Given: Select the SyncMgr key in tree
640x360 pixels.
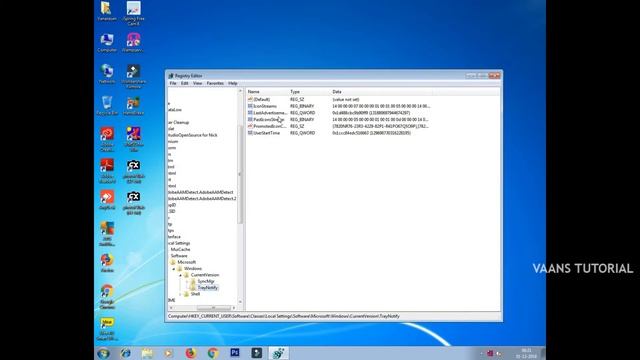Looking at the screenshot, I should point(206,281).
